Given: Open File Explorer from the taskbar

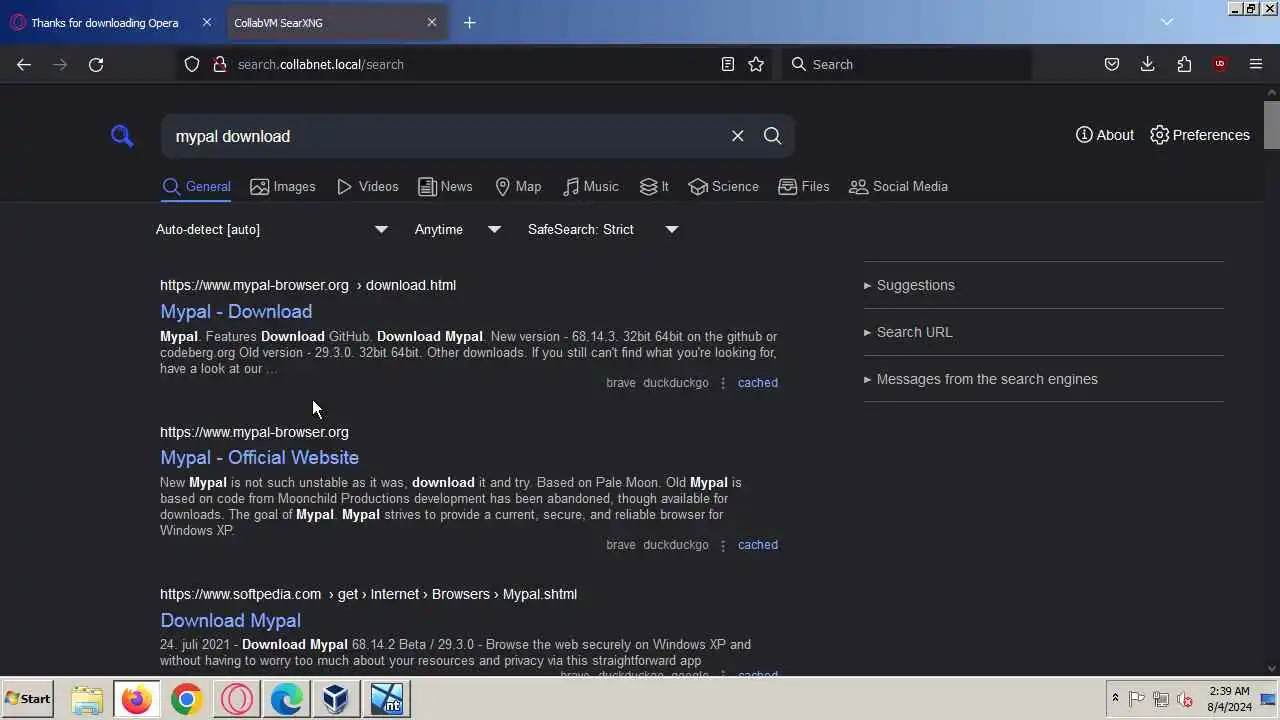Looking at the screenshot, I should [87, 699].
